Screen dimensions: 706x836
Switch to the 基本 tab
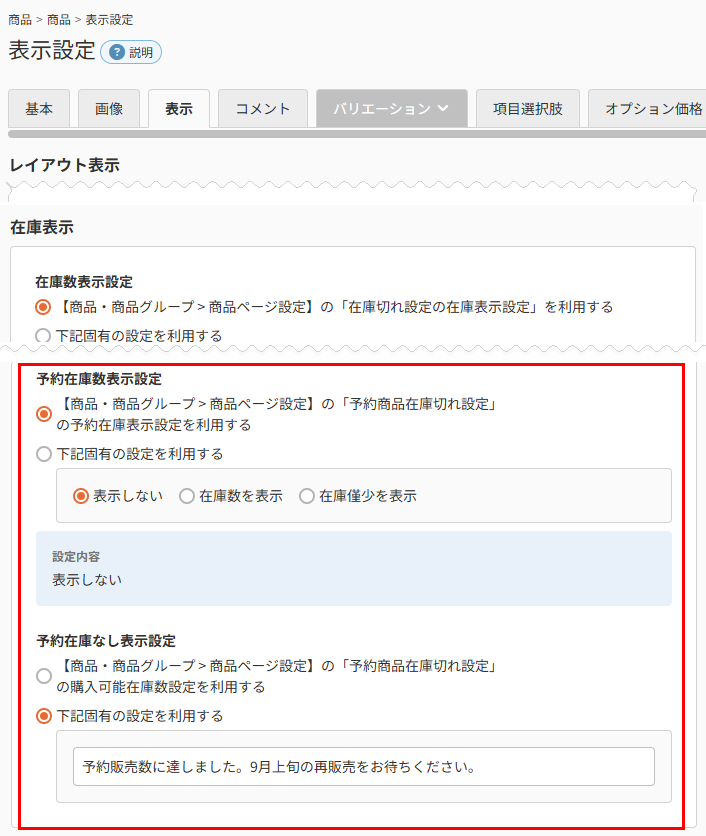(x=39, y=108)
